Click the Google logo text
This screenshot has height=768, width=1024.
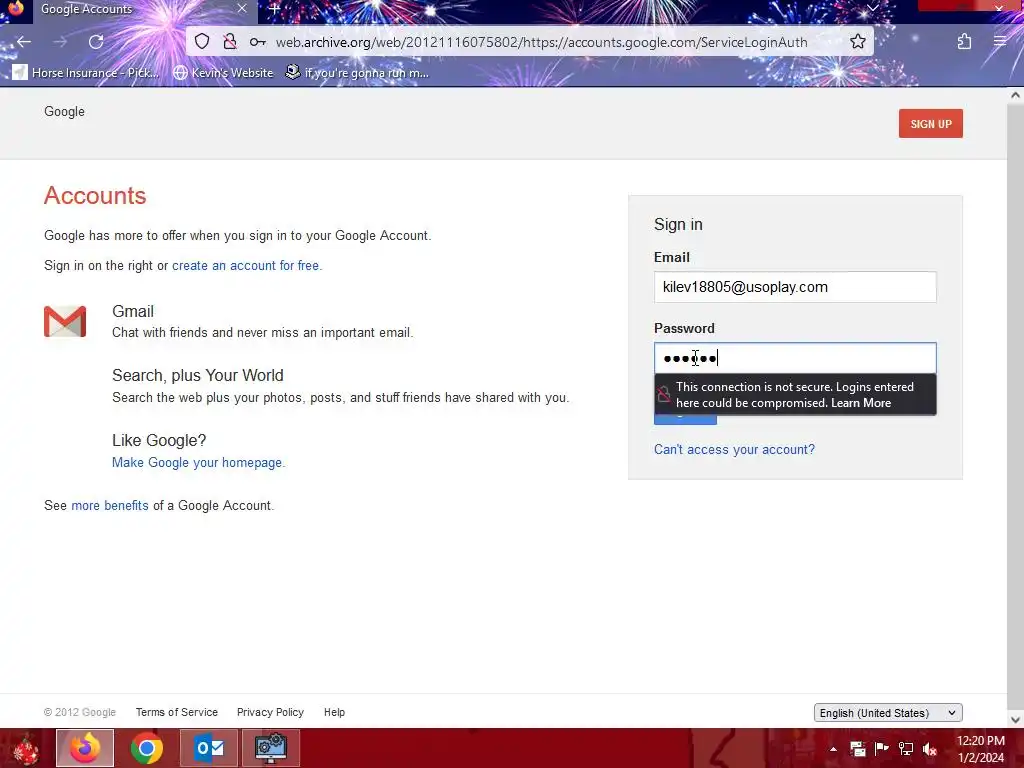click(64, 112)
